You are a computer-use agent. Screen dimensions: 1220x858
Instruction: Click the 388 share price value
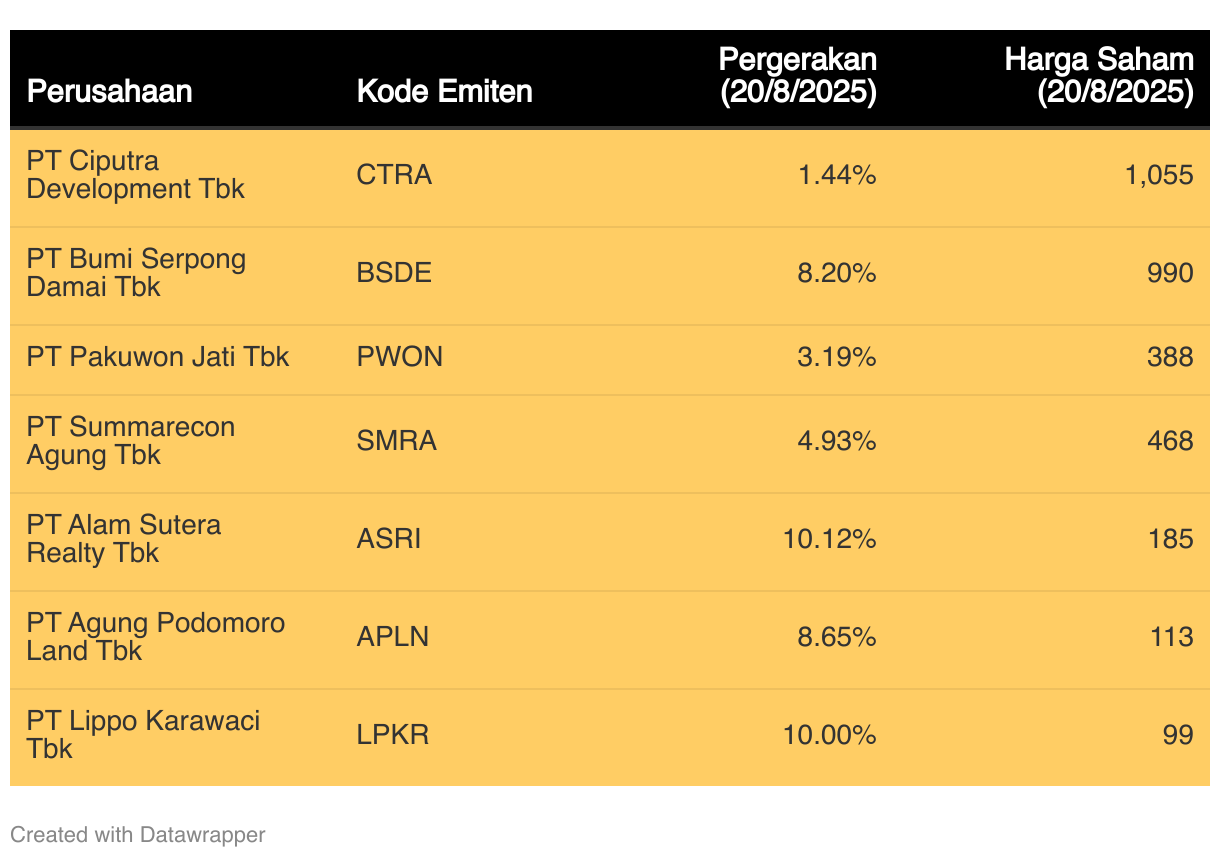(x=1170, y=357)
